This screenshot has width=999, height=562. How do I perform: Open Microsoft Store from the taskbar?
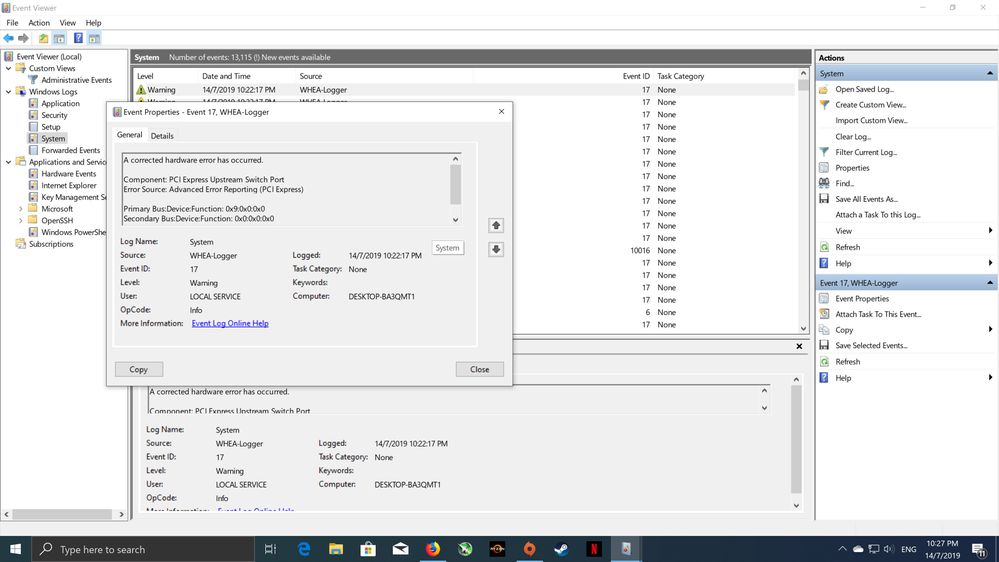(368, 549)
